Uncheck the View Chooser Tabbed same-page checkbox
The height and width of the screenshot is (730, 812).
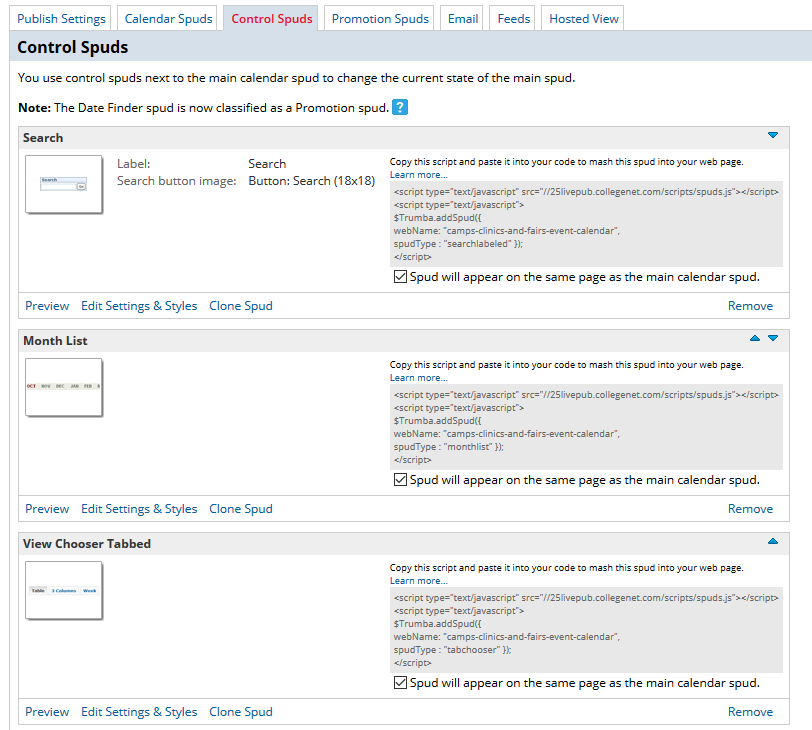400,682
